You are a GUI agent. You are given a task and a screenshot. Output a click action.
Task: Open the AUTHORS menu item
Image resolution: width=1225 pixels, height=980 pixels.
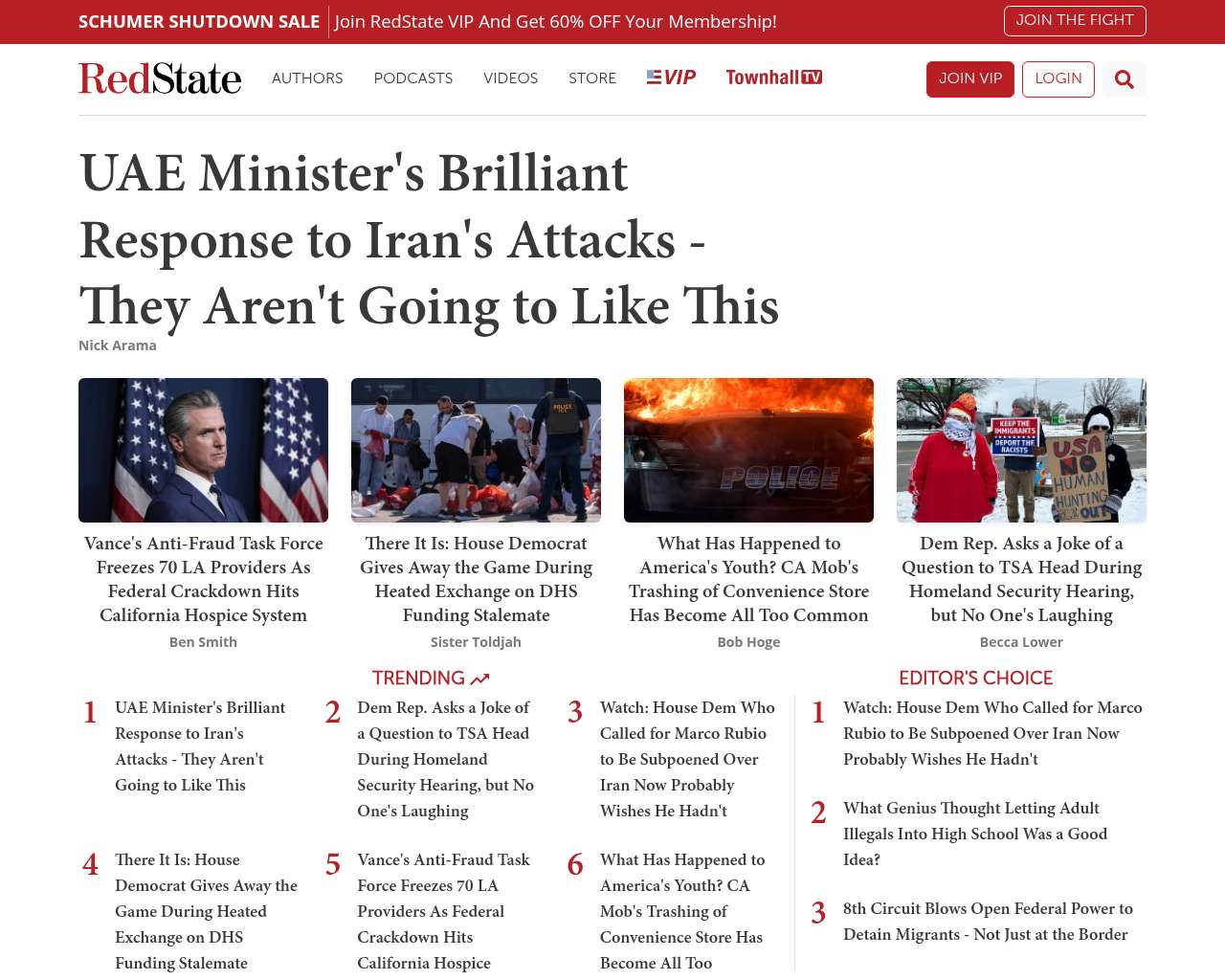307,78
